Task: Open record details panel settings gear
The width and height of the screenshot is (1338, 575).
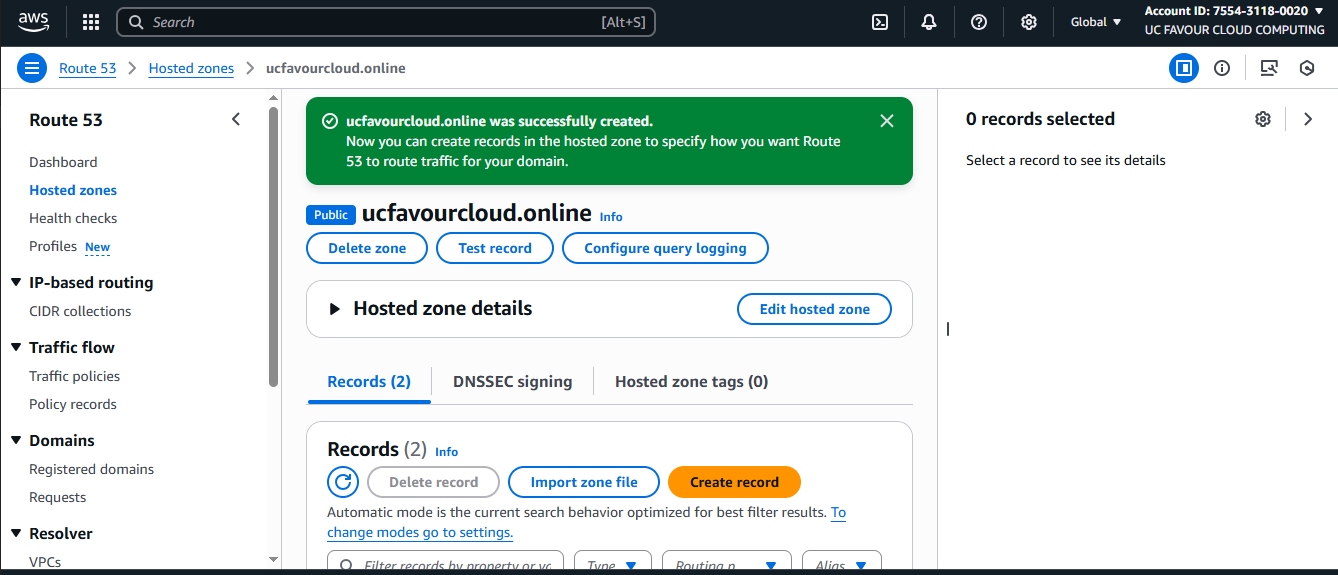Action: point(1263,119)
